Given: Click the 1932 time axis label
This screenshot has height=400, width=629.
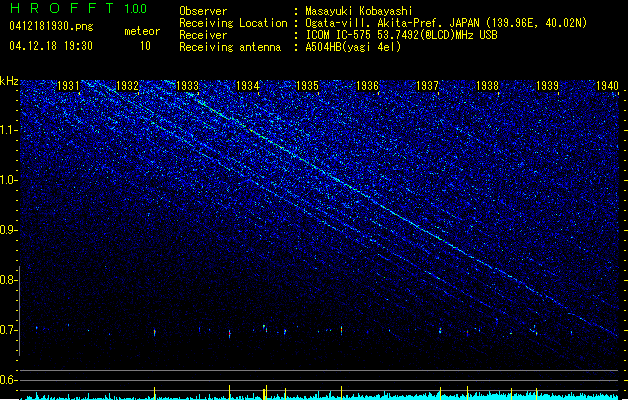Looking at the screenshot, I should coord(128,86).
